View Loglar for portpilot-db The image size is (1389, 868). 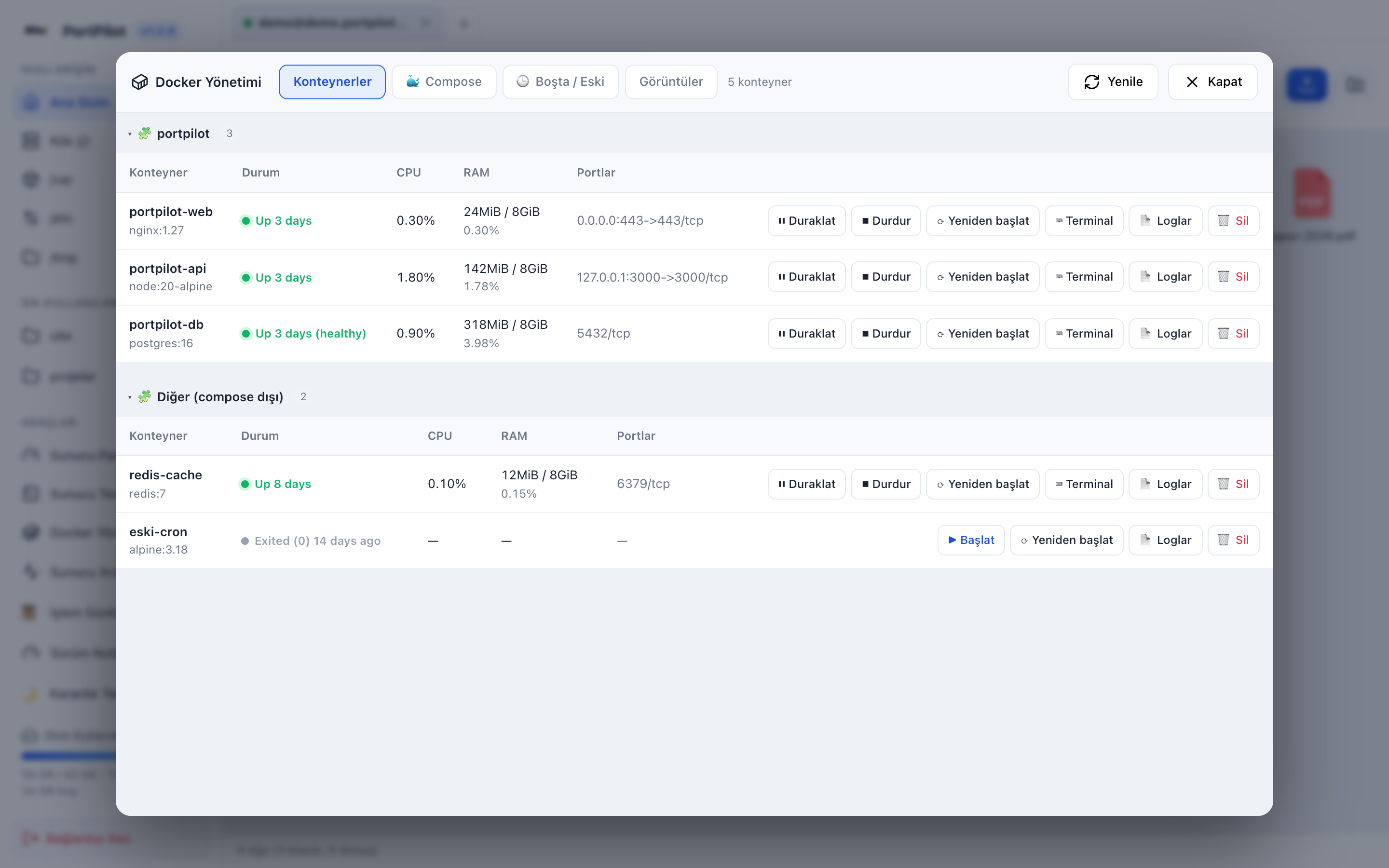[x=1165, y=334]
